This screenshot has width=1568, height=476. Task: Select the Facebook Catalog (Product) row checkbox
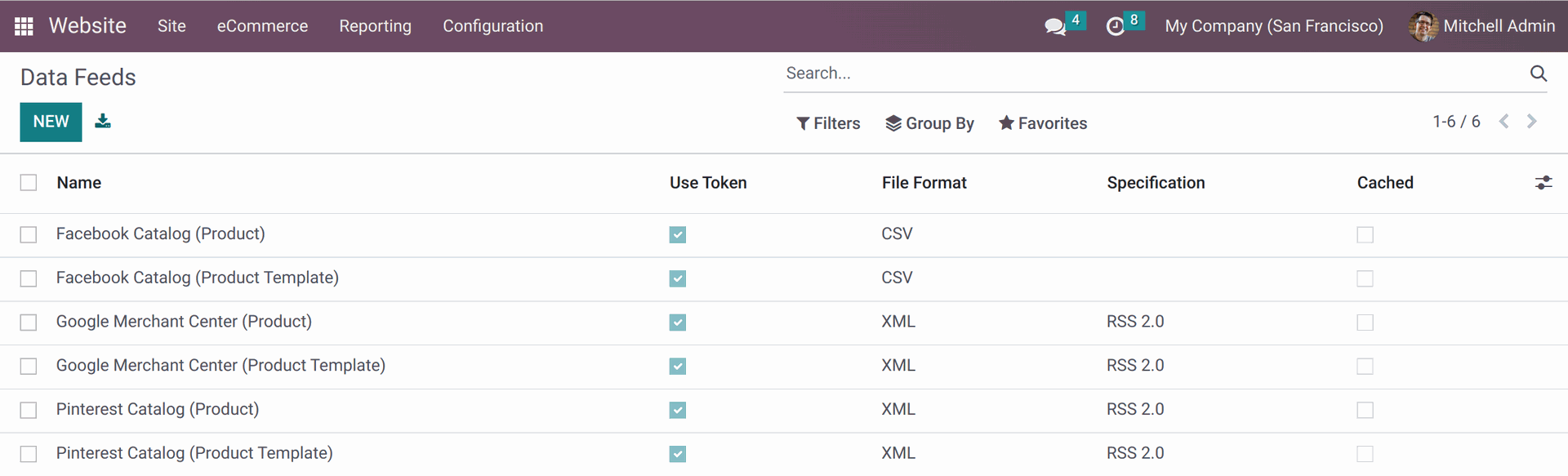point(29,235)
